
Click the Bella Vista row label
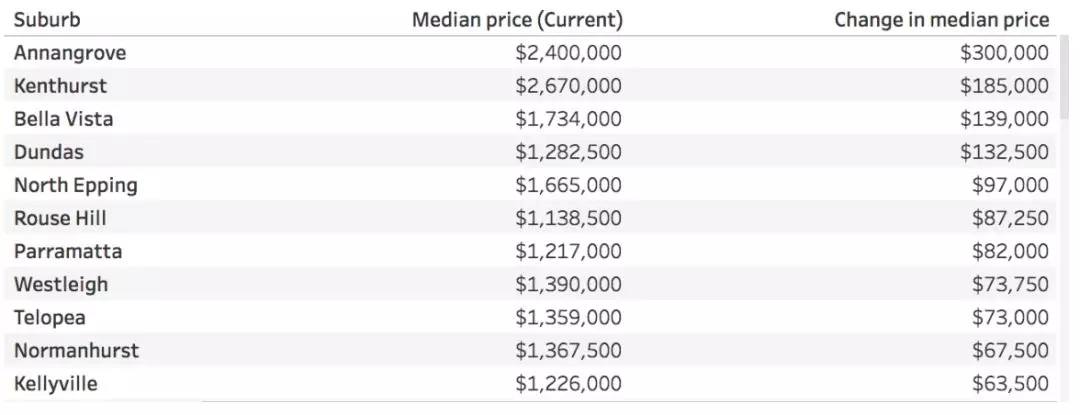[63, 119]
